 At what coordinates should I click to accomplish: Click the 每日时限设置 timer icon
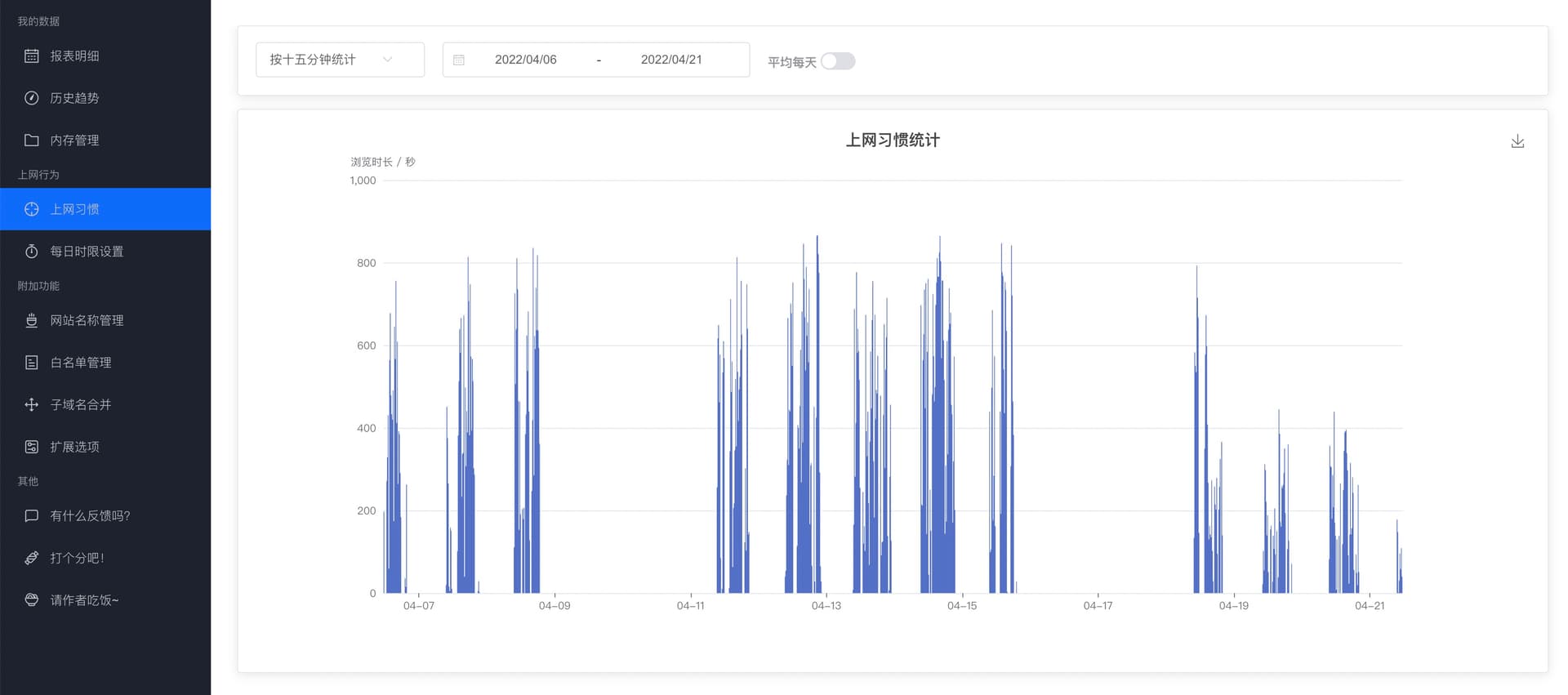click(x=31, y=252)
